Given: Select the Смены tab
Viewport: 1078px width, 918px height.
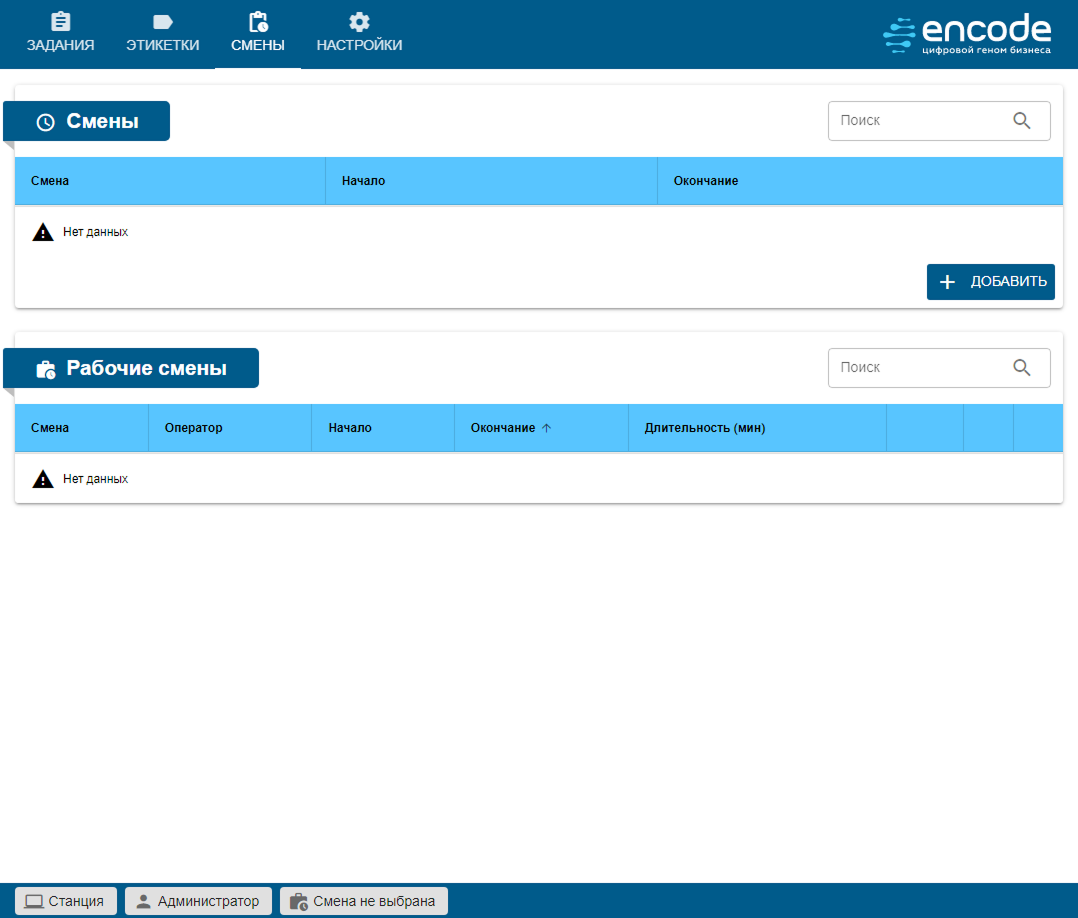Looking at the screenshot, I should pyautogui.click(x=257, y=34).
